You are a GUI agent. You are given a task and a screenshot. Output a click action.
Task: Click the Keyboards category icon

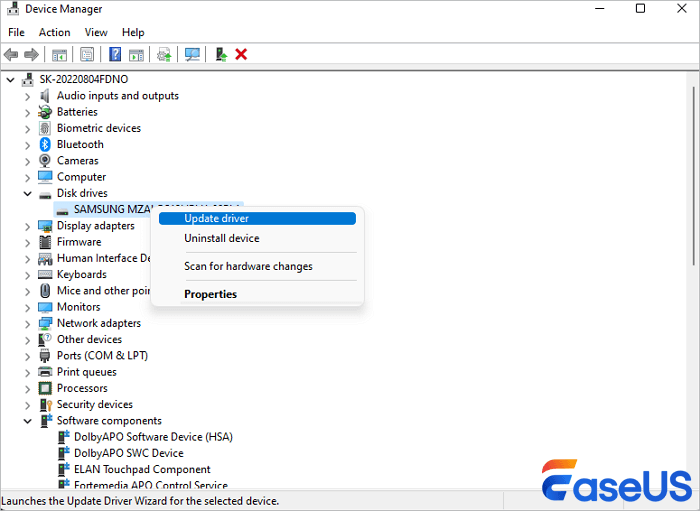(45, 274)
